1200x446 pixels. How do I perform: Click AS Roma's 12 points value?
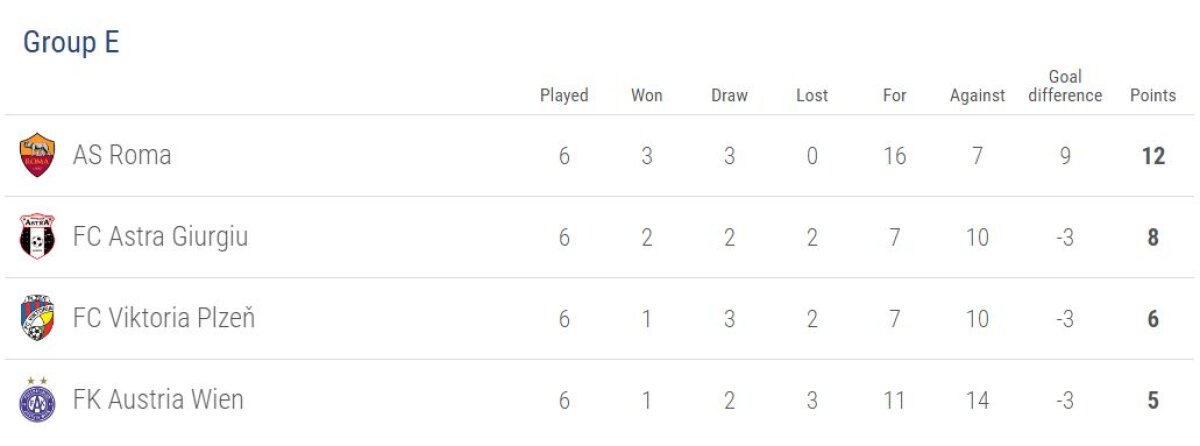pyautogui.click(x=1153, y=156)
